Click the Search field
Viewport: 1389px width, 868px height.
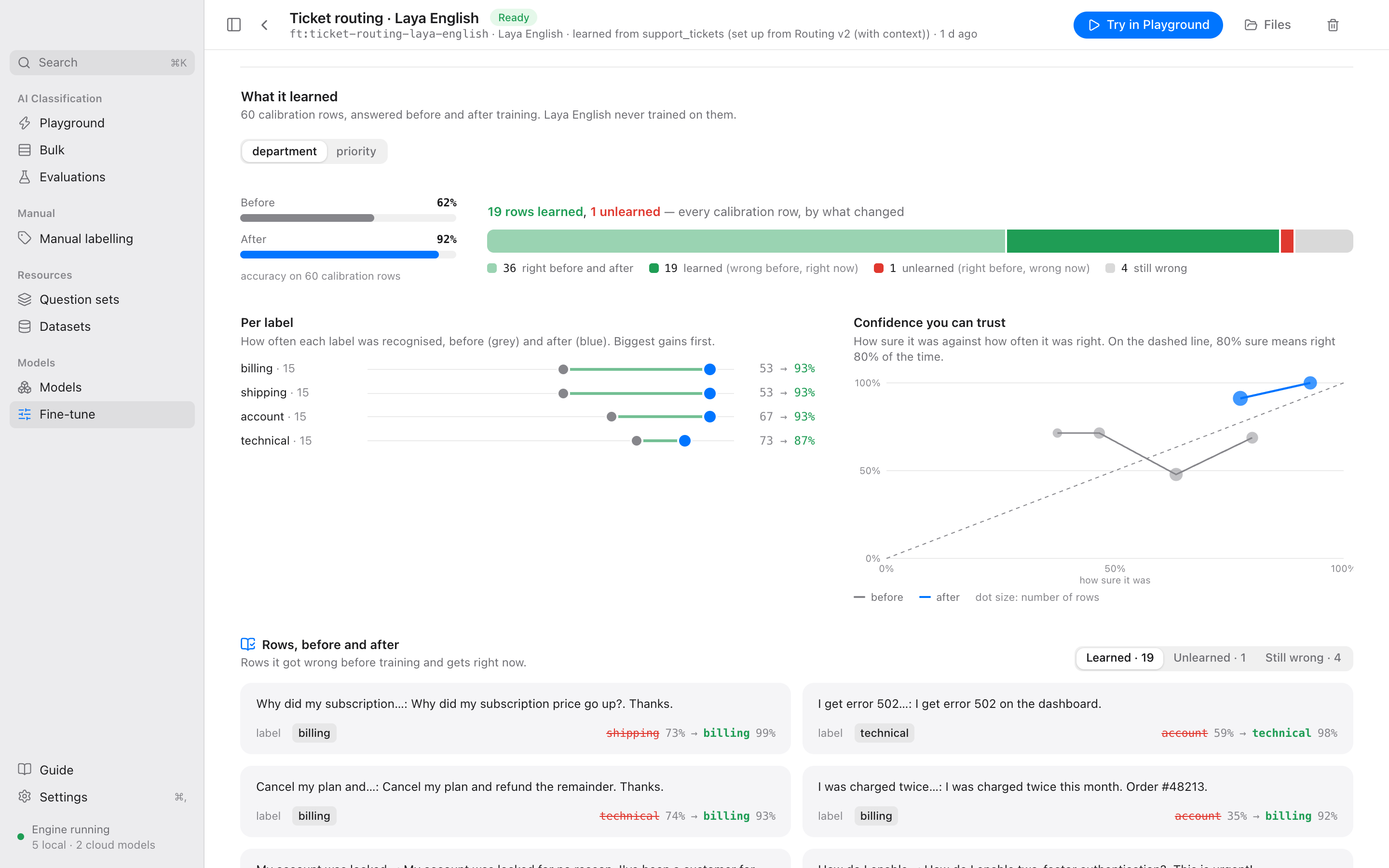tap(102, 63)
